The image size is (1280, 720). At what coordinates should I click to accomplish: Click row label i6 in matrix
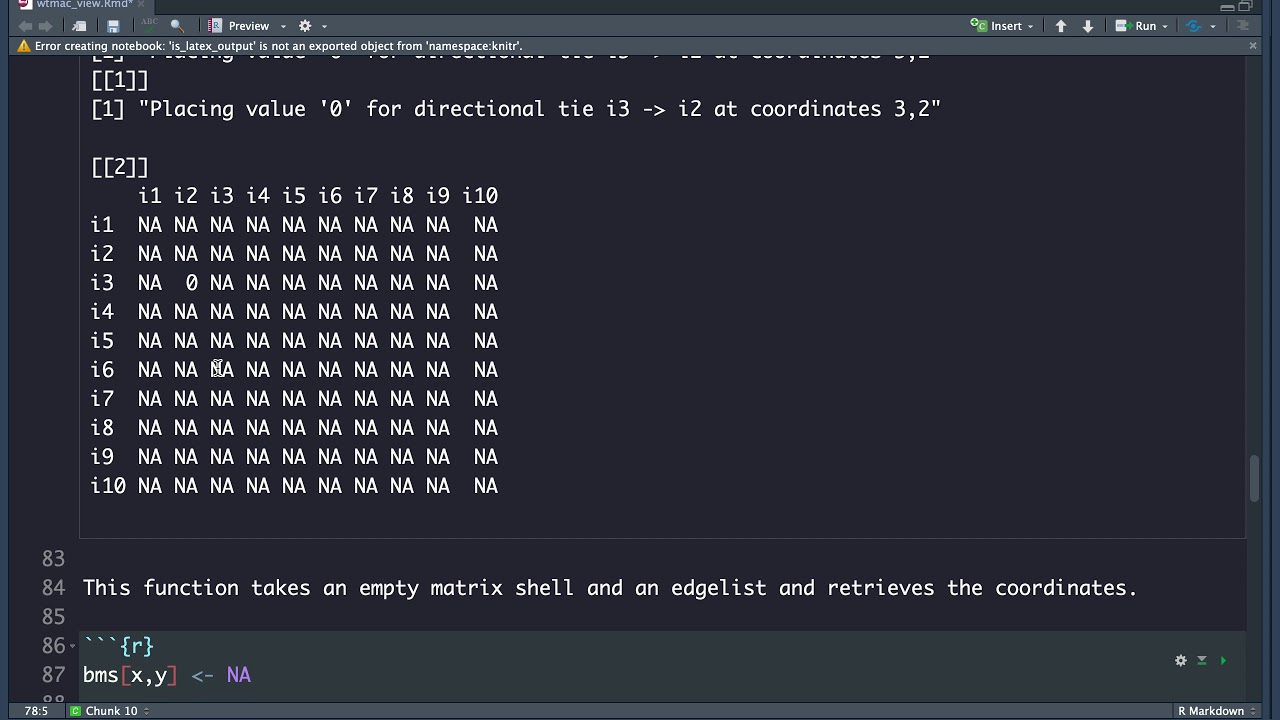102,370
